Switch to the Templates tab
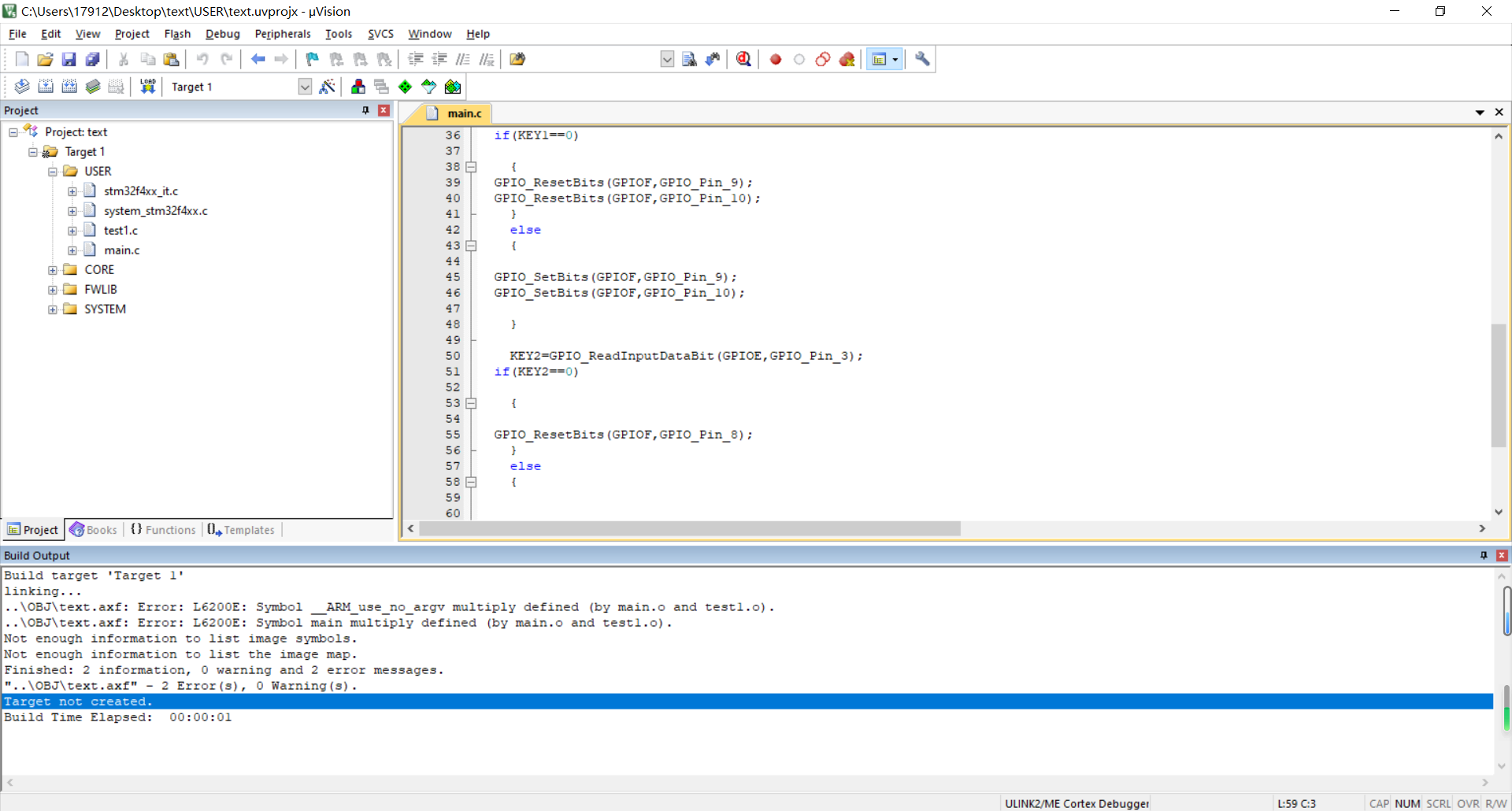Screen dimensions: 1512x811 241,530
